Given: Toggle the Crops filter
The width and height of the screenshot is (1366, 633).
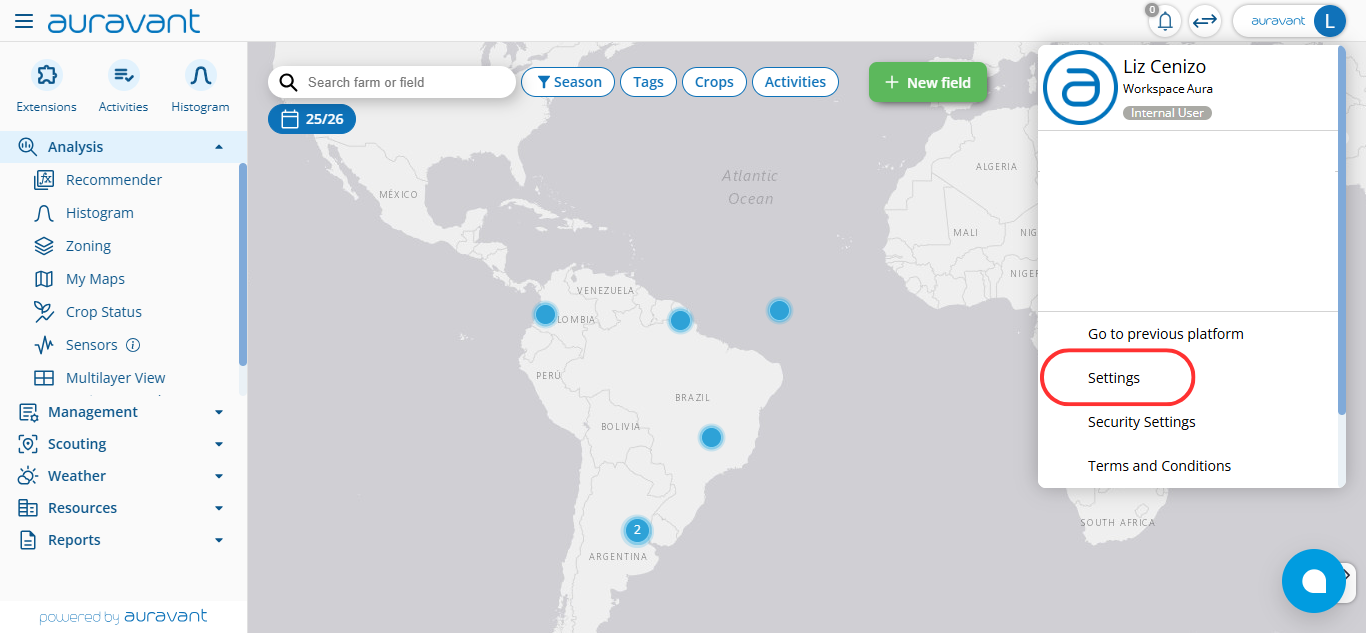Looking at the screenshot, I should click(714, 82).
